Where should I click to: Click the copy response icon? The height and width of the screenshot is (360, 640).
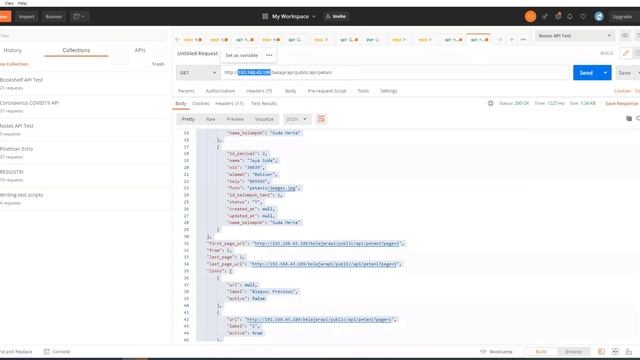629,118
